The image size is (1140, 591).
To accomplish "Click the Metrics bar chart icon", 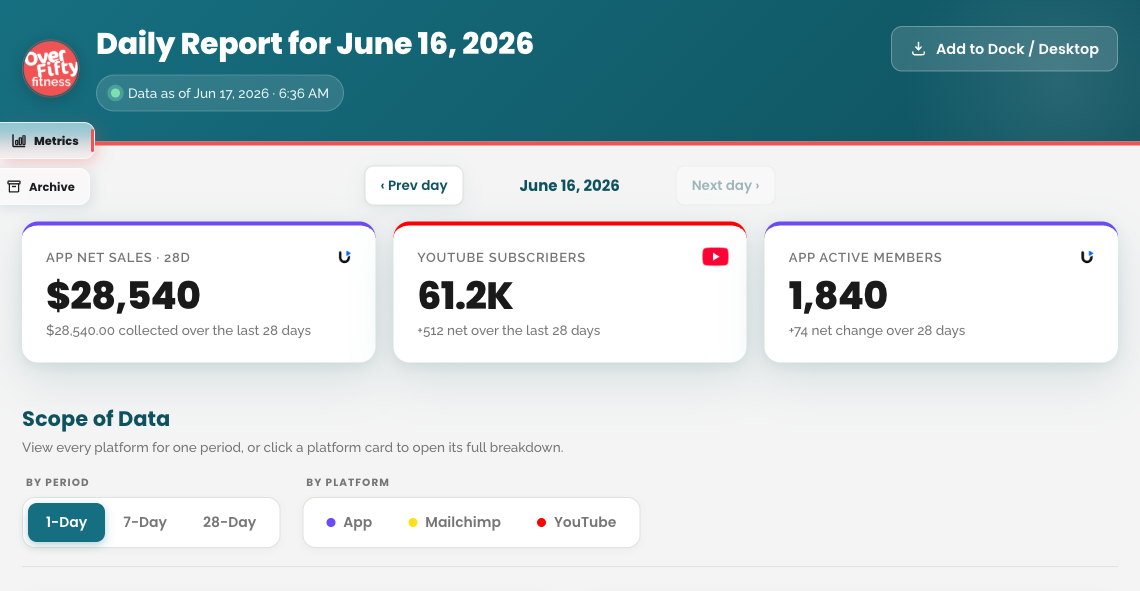I will [19, 141].
